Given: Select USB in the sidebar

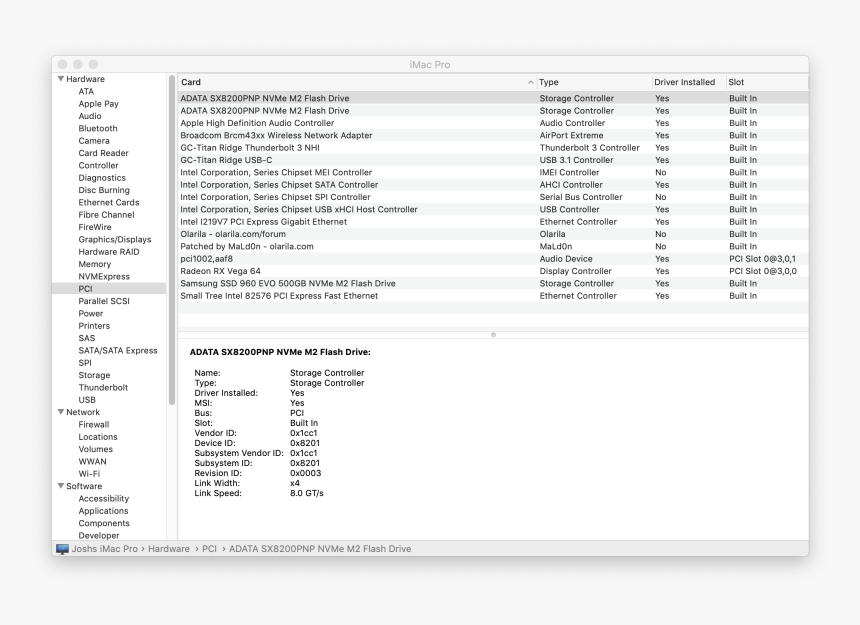Looking at the screenshot, I should click(x=87, y=400).
